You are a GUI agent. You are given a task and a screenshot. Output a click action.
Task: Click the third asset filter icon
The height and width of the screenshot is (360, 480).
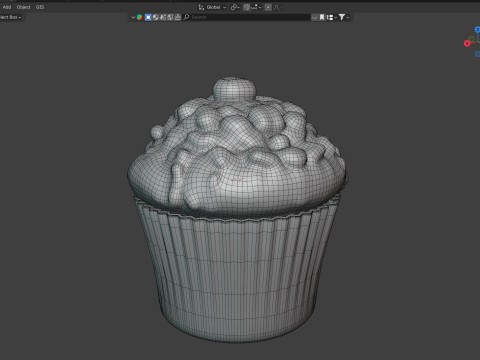[163, 17]
